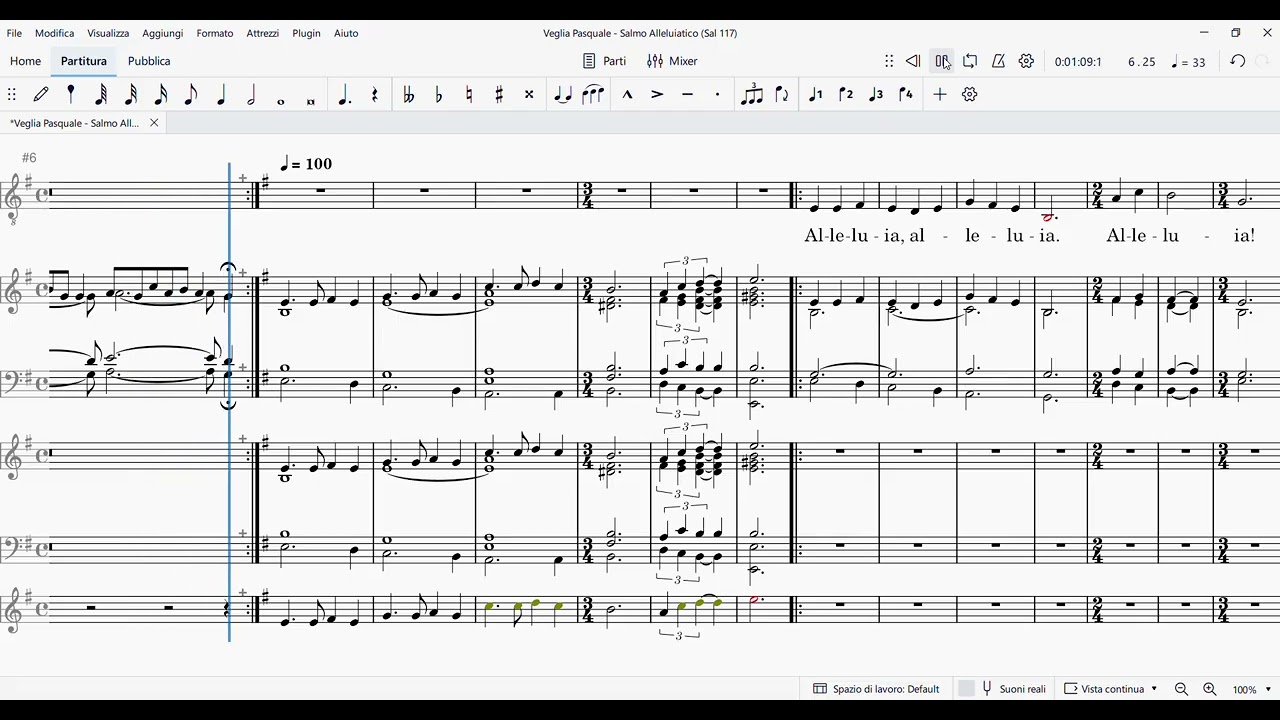Image resolution: width=1280 pixels, height=720 pixels.
Task: Open the Mixer panel
Action: click(x=672, y=61)
